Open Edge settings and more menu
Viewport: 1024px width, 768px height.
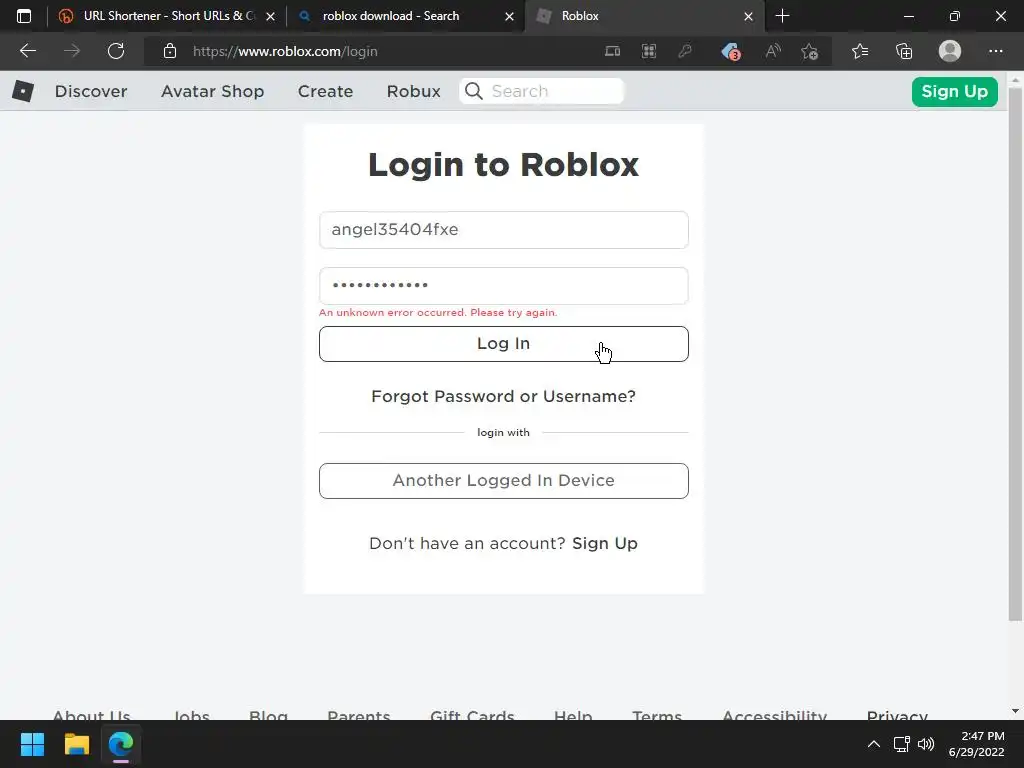tap(995, 51)
